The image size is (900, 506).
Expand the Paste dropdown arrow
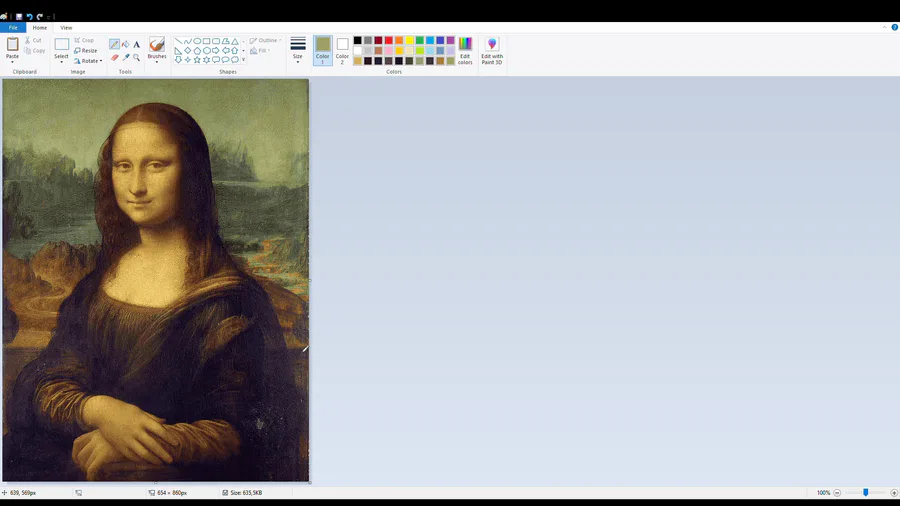12,61
